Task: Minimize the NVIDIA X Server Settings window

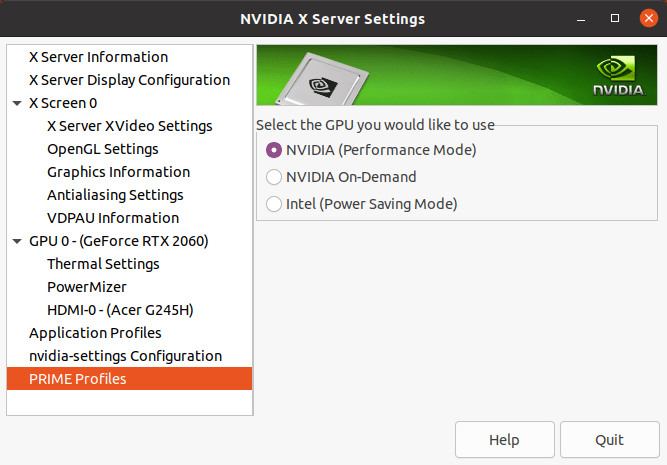Action: [x=581, y=19]
